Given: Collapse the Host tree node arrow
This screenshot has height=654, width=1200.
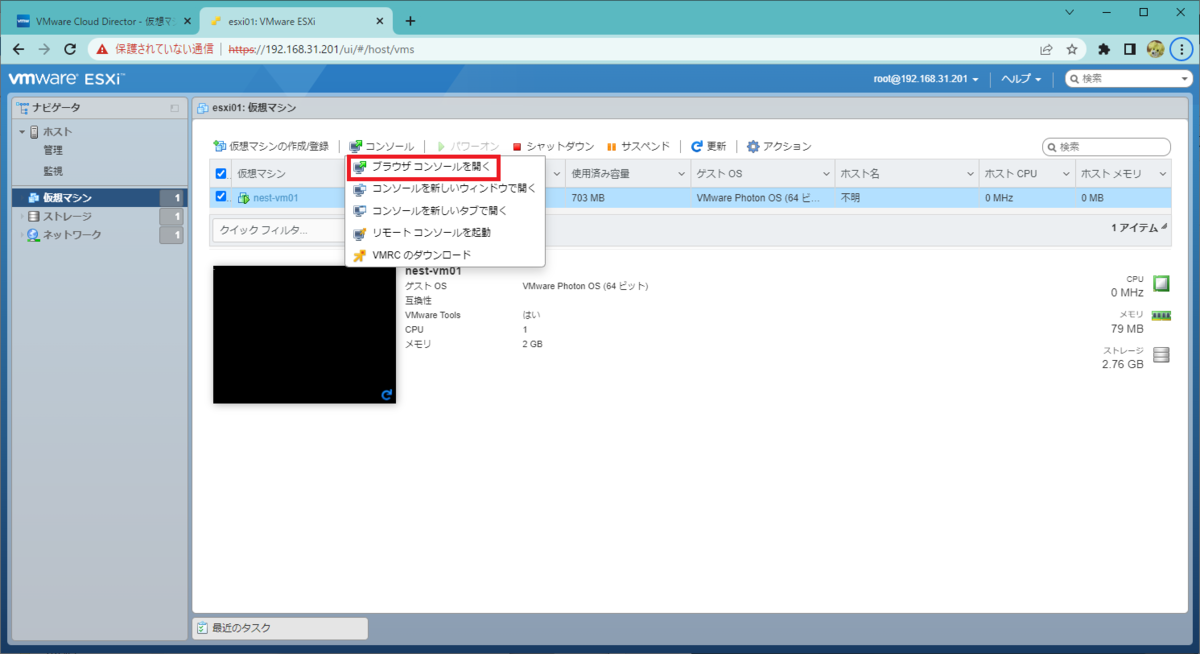Looking at the screenshot, I should tap(22, 132).
